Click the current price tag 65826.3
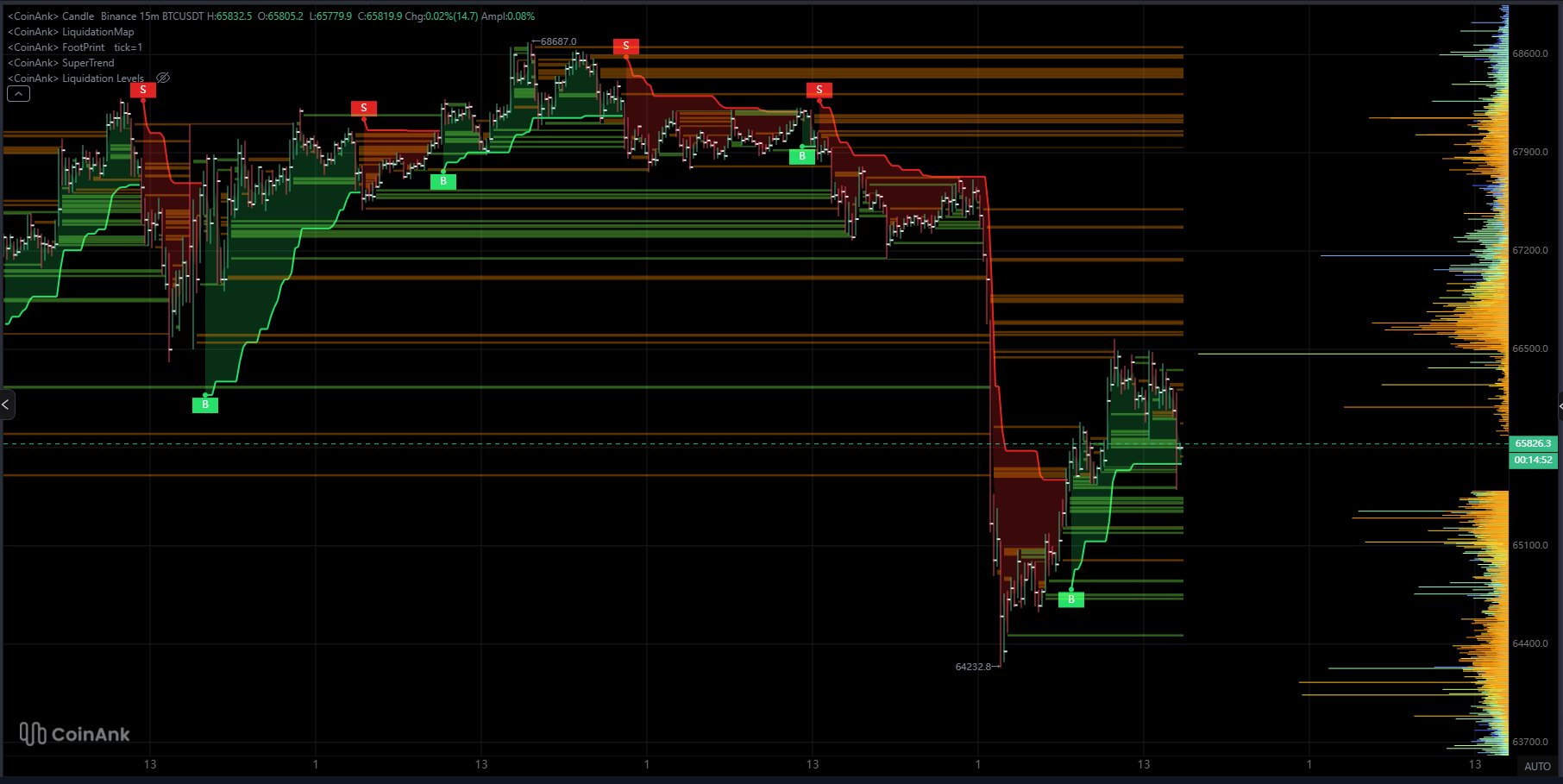The height and width of the screenshot is (784, 1563). click(x=1533, y=443)
